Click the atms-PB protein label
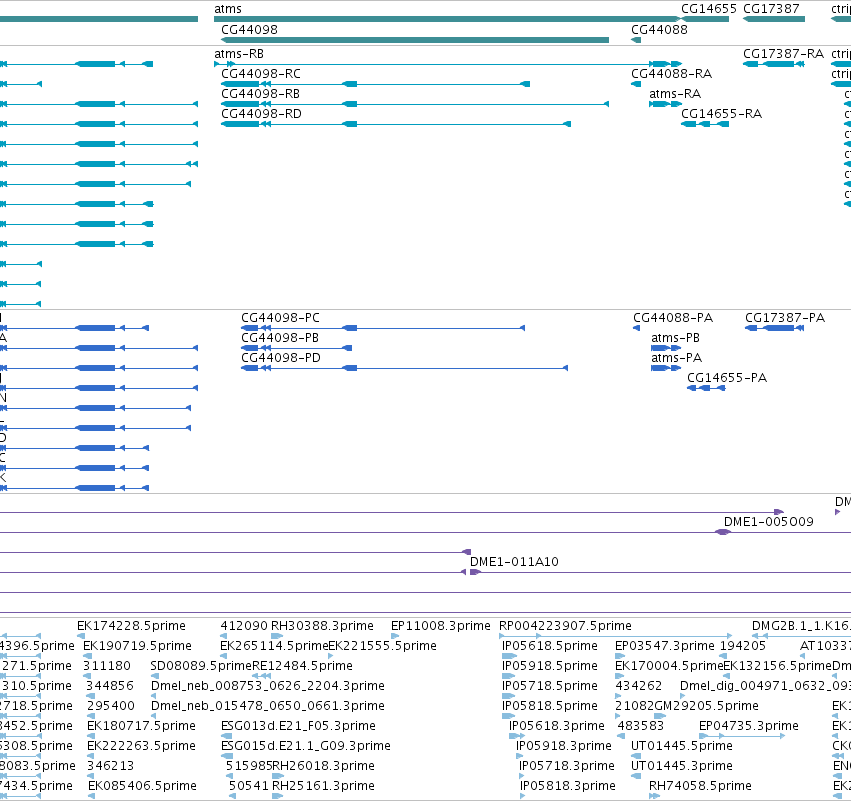This screenshot has height=801, width=851. [x=675, y=338]
